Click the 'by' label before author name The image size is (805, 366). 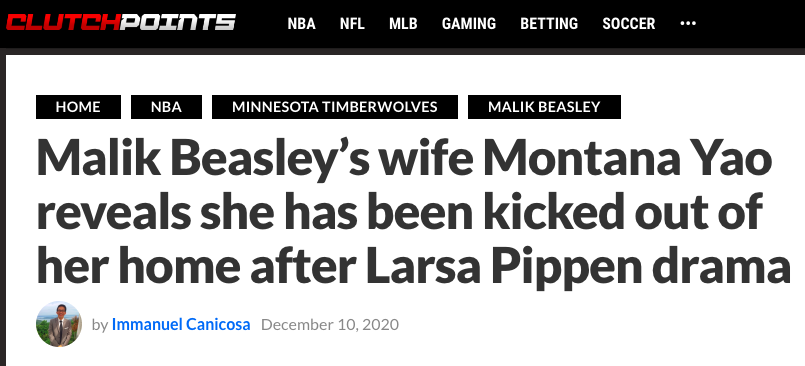point(100,325)
